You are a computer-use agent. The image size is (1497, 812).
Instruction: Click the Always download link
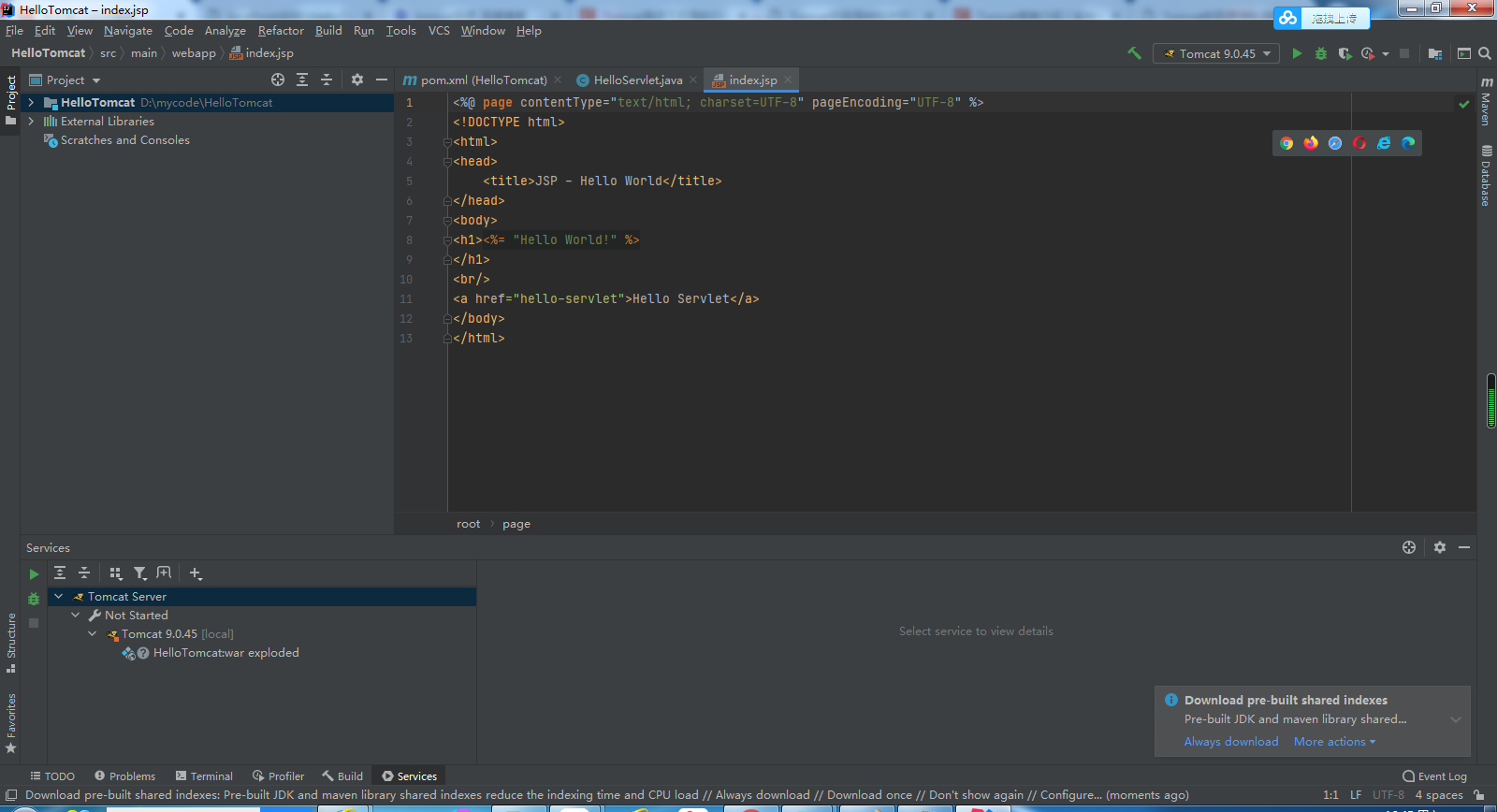(1230, 742)
